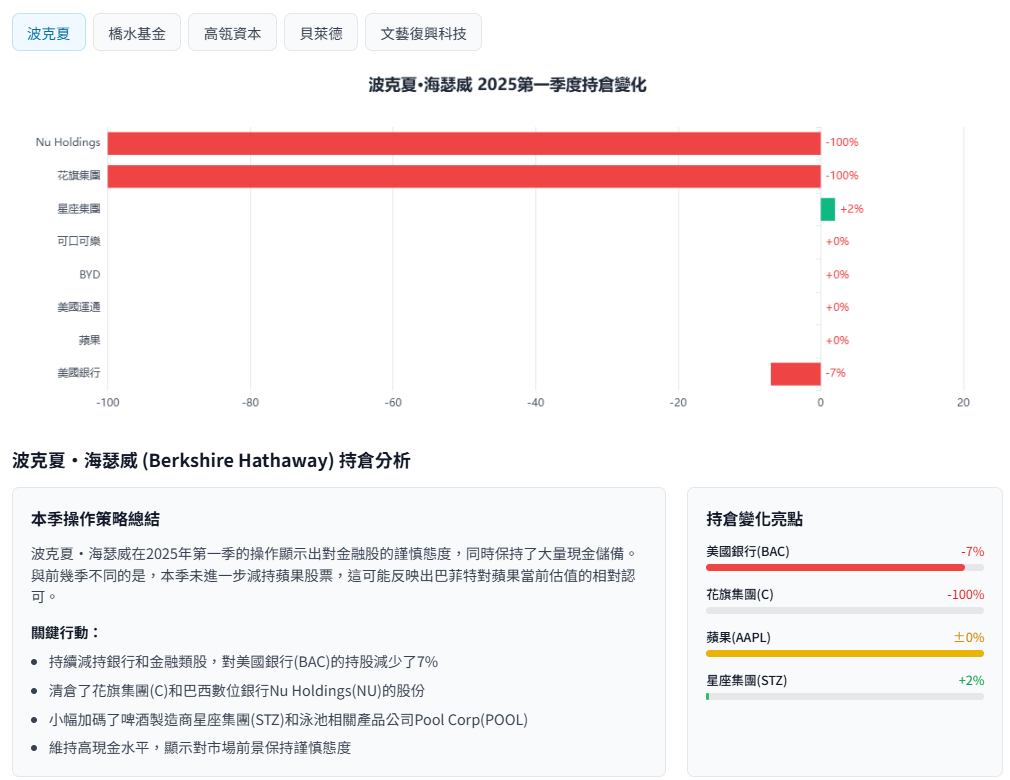Click the 20 tick on the x-axis

pyautogui.click(x=963, y=403)
